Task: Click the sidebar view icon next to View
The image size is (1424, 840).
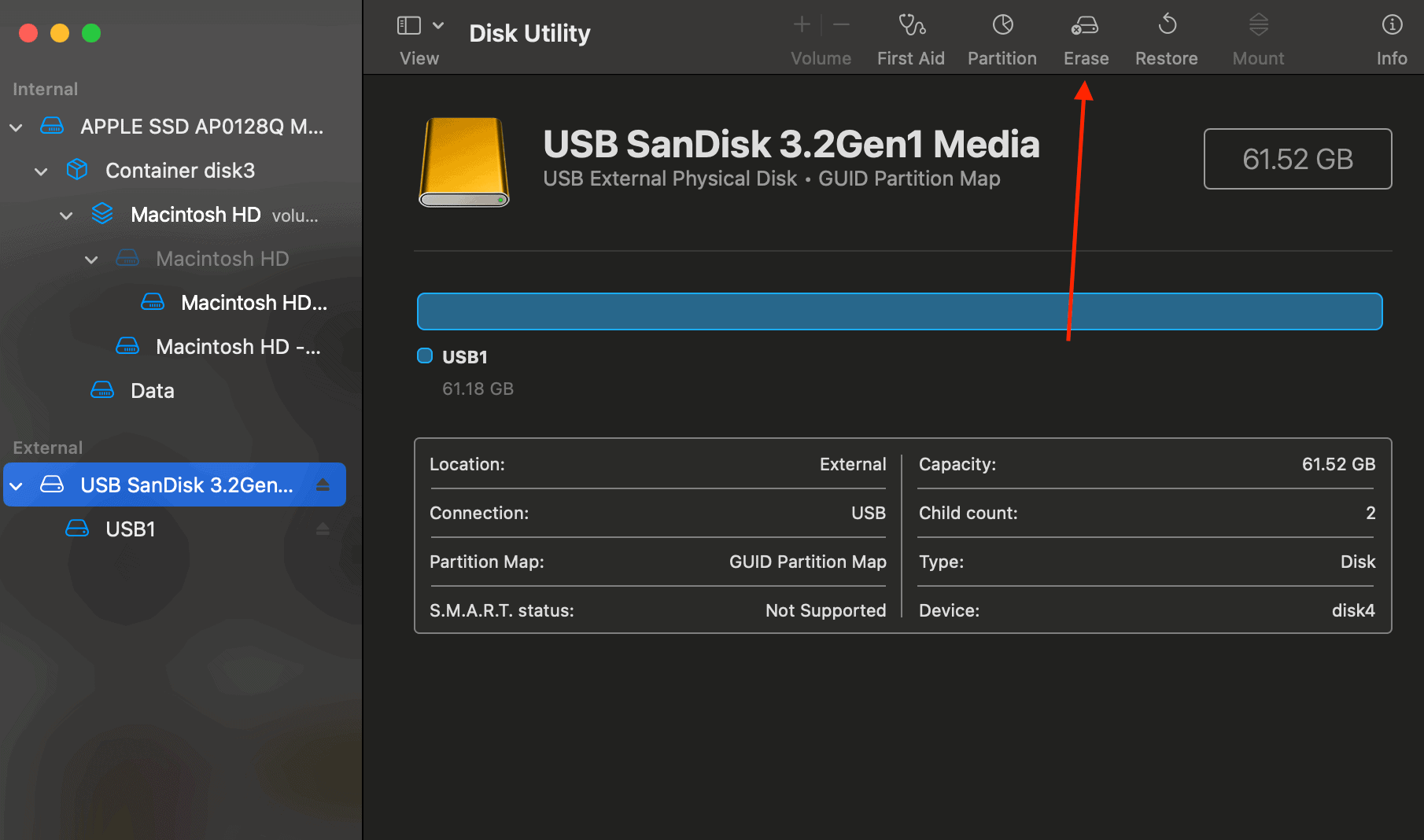Action: pos(408,24)
